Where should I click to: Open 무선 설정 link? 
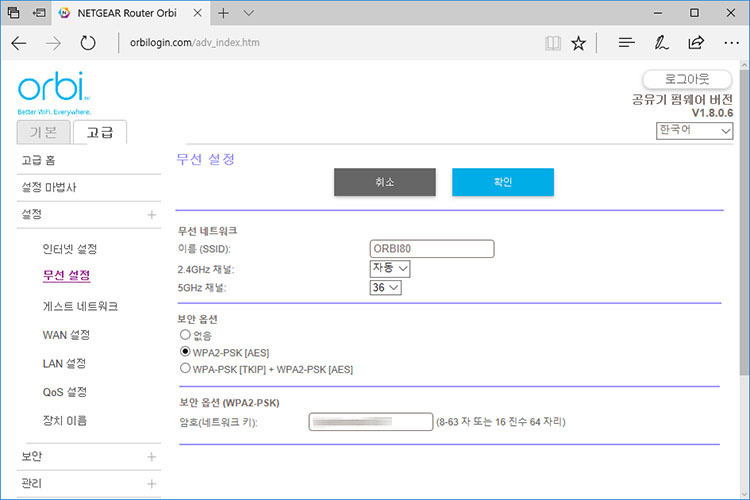[66, 276]
